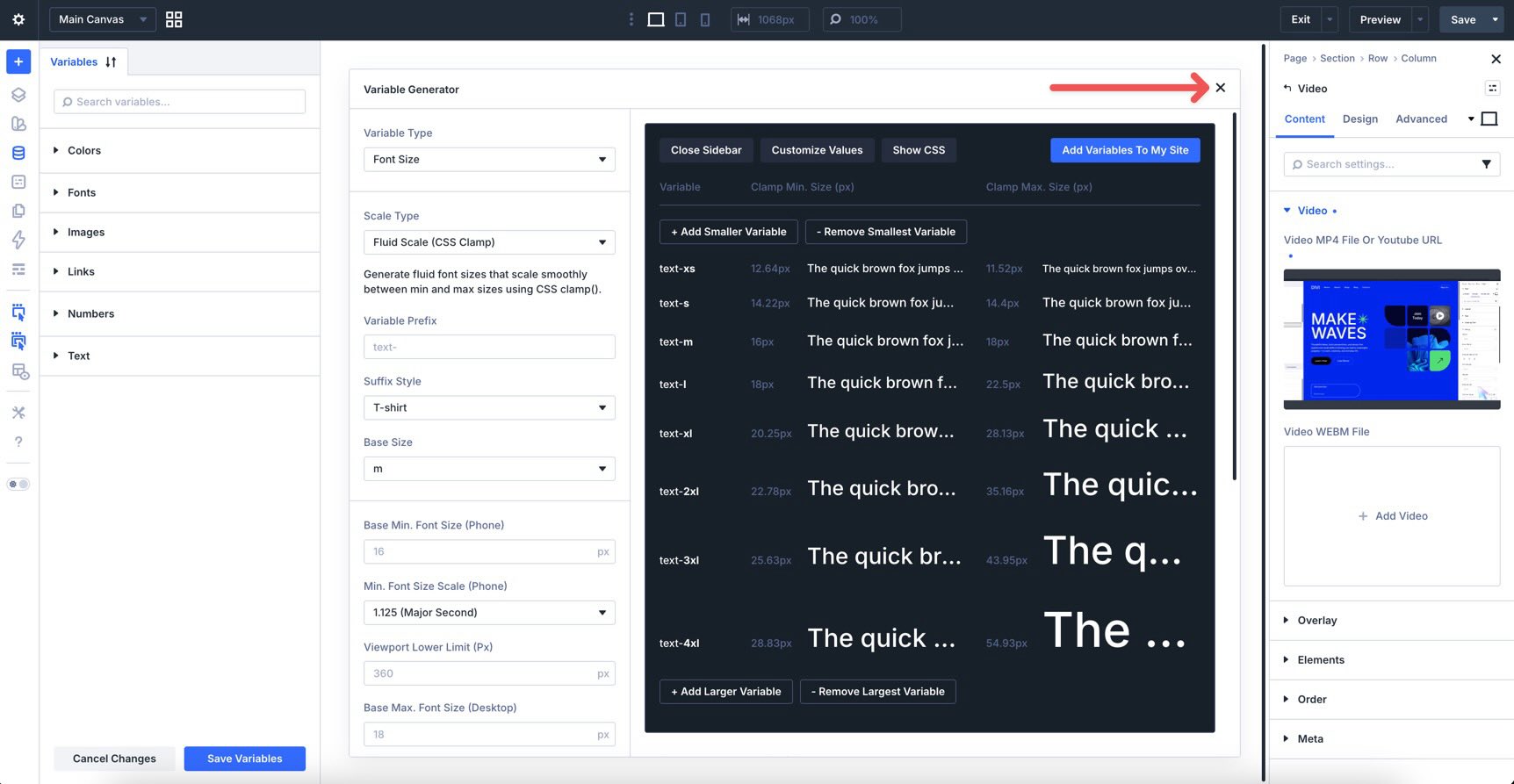This screenshot has height=784, width=1514.
Task: Open the three-dot options in top bar
Action: (x=631, y=19)
